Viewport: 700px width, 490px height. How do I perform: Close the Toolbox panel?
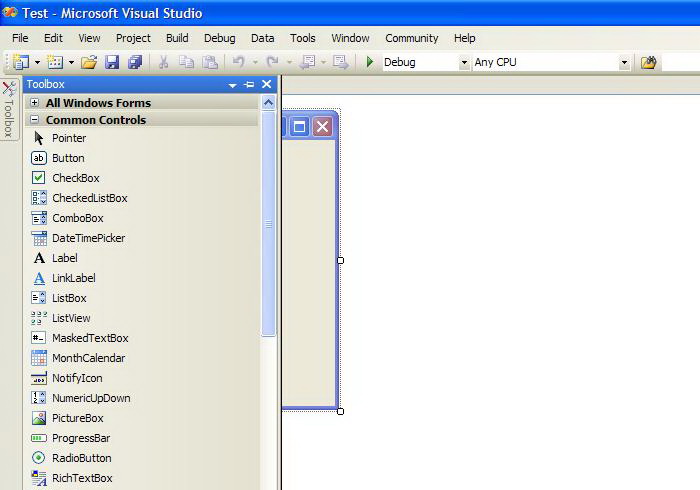(x=267, y=84)
